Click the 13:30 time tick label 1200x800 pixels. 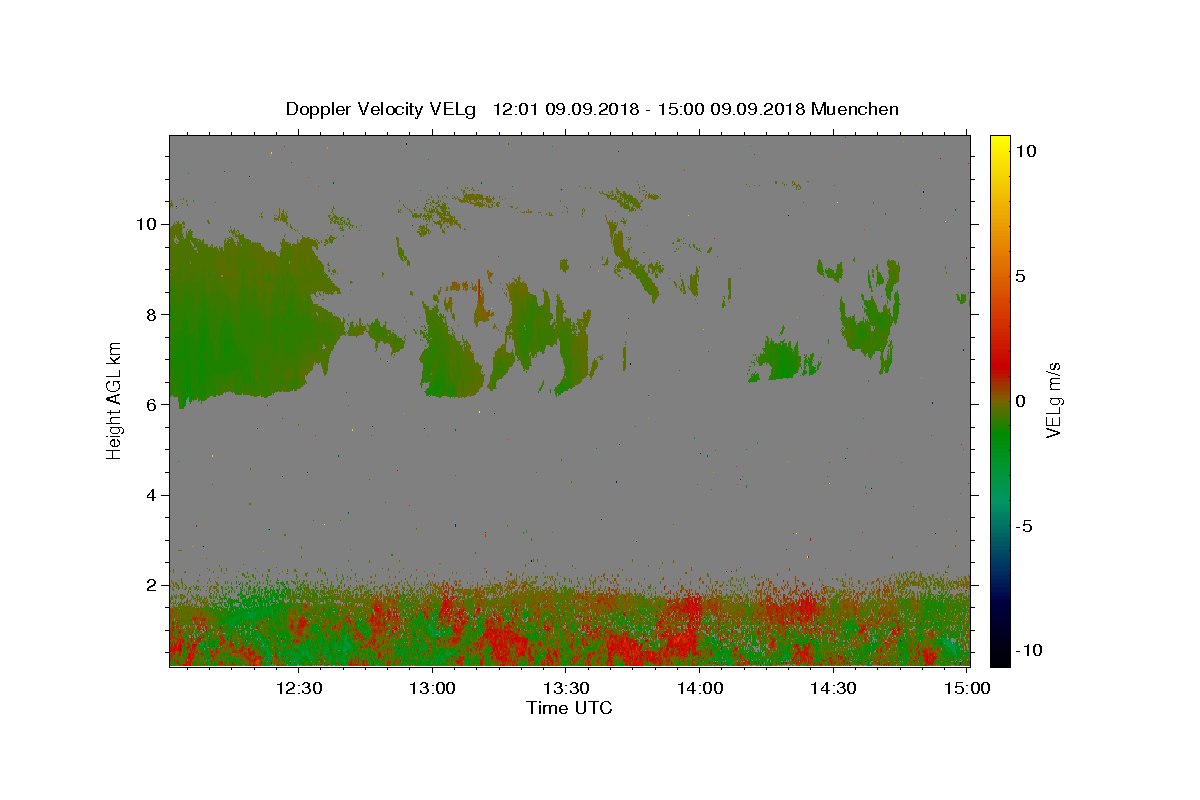click(x=566, y=688)
